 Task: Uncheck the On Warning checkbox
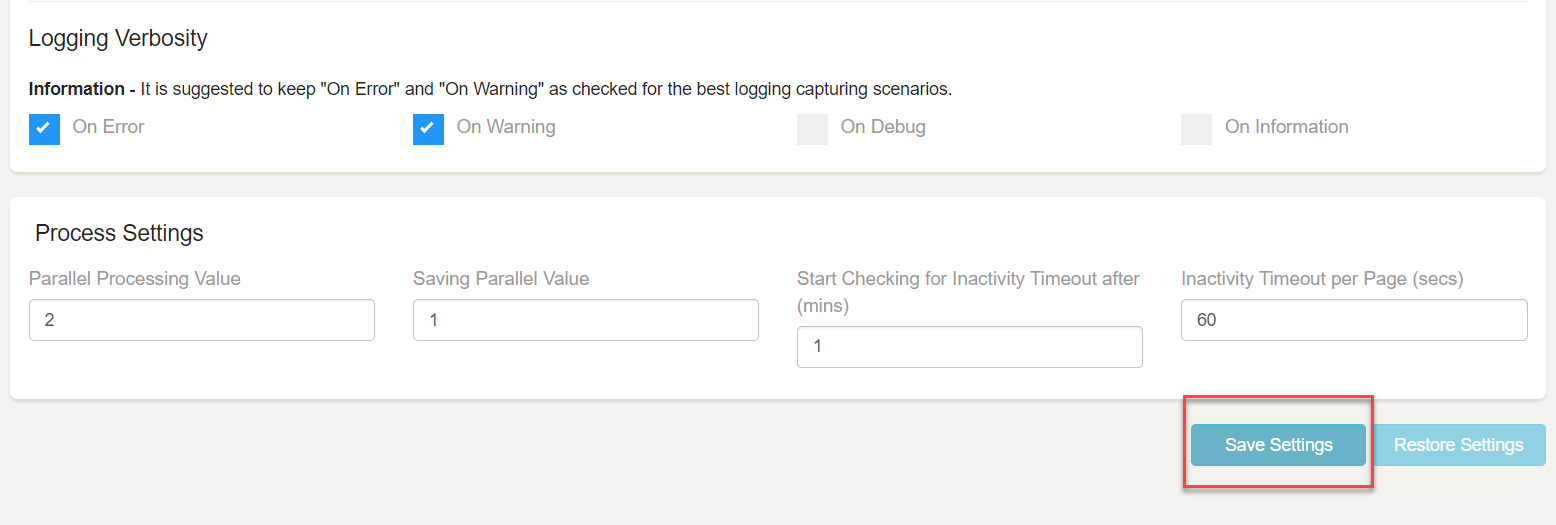pyautogui.click(x=428, y=129)
